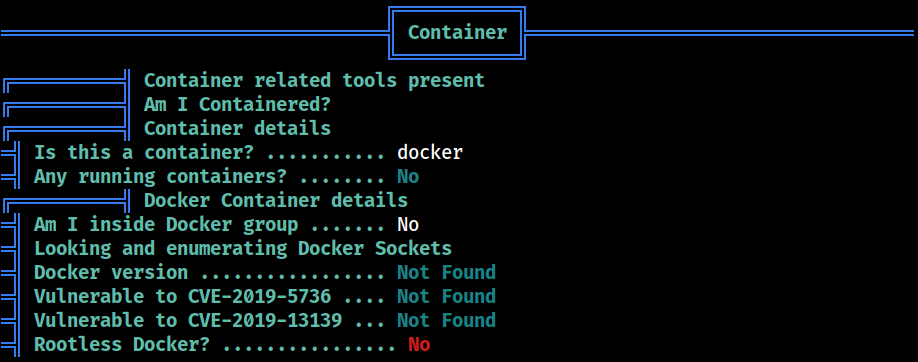Image resolution: width=918 pixels, height=362 pixels.
Task: Click 'Looking and enumerating Docker Sockets' line
Action: [x=243, y=248]
